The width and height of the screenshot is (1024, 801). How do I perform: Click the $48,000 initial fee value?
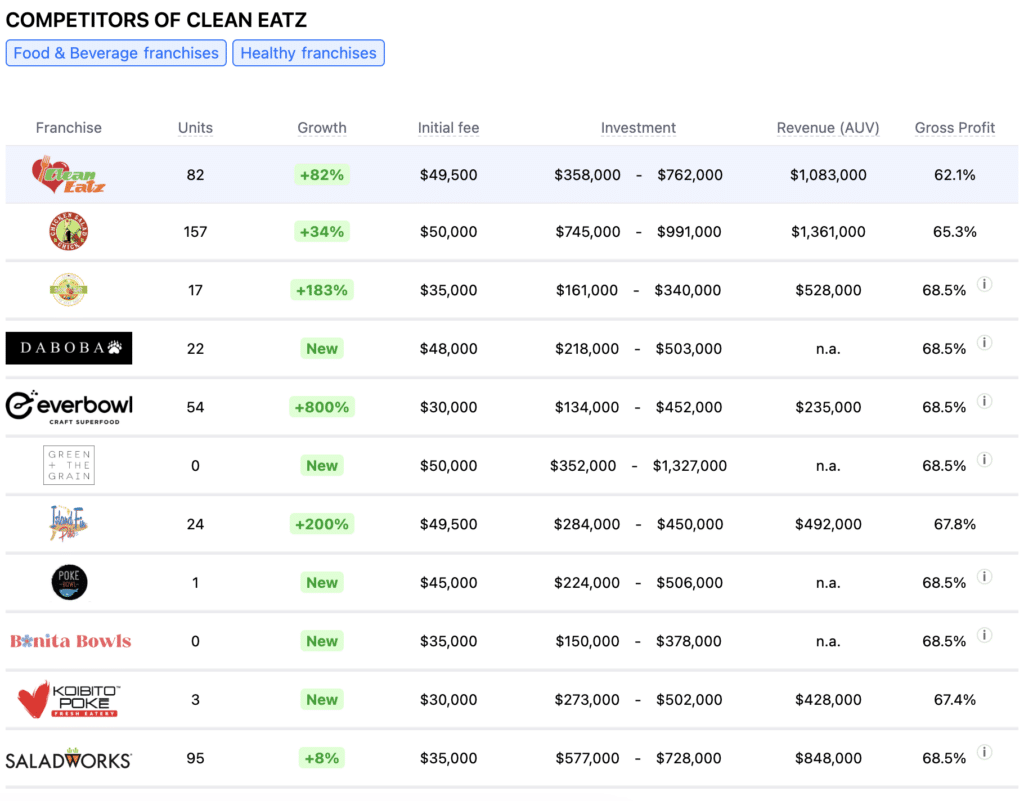point(449,349)
